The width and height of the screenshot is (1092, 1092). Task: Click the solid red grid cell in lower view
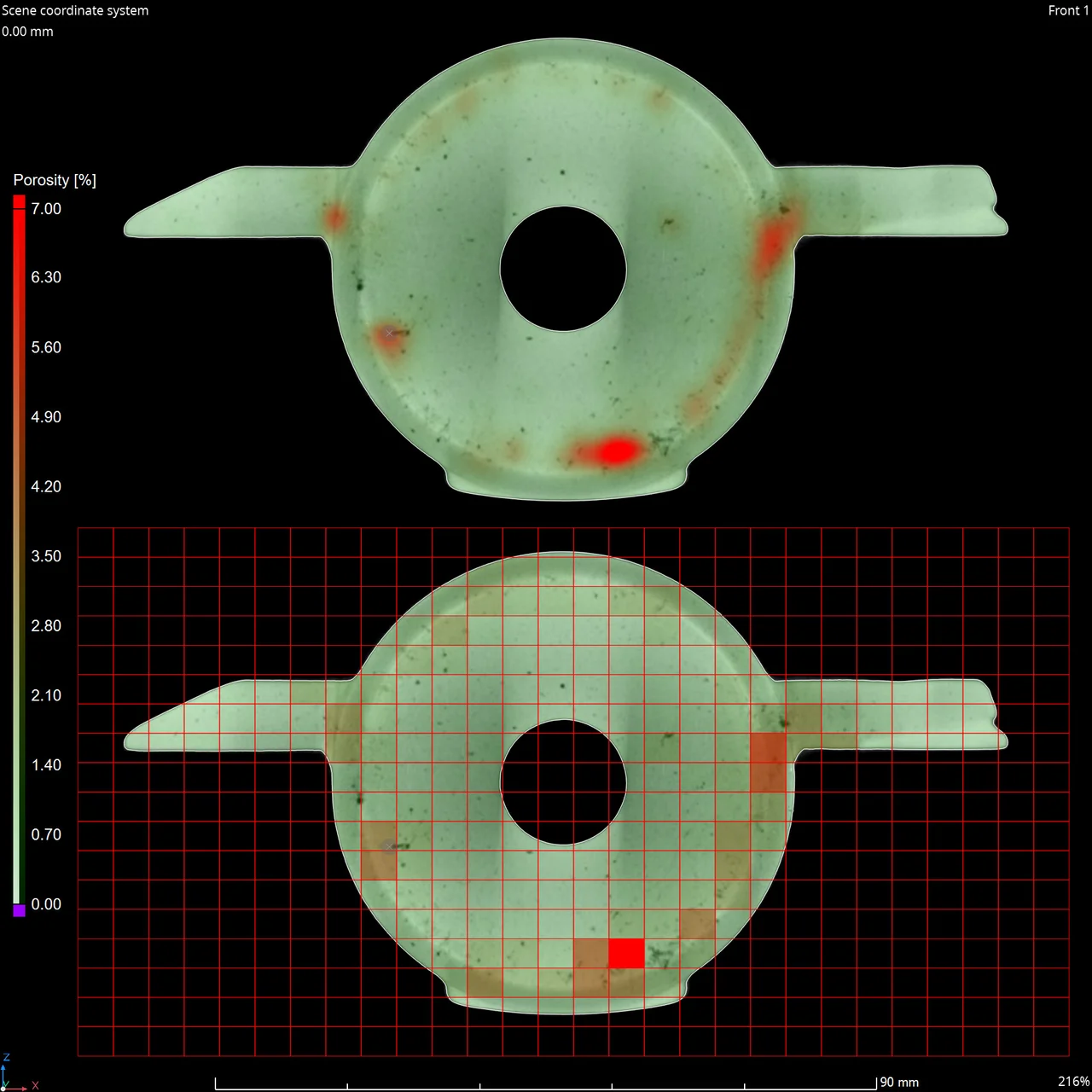(x=626, y=953)
